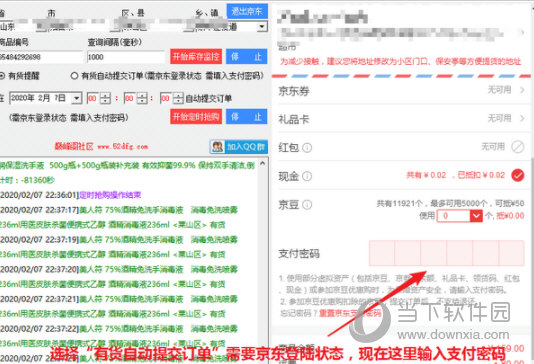Image resolution: width=534 pixels, height=364 pixels.
Task: Click the hour stepper of the timer
Action: (106, 98)
